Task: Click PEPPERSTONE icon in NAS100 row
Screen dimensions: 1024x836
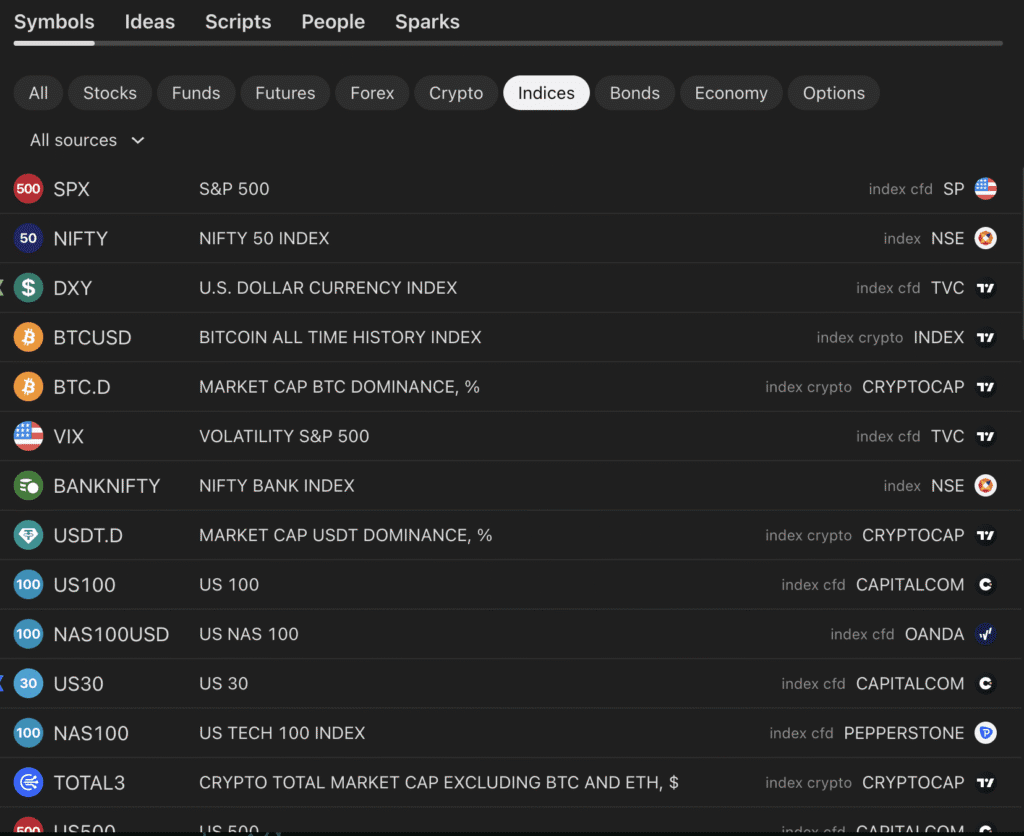Action: pyautogui.click(x=985, y=733)
